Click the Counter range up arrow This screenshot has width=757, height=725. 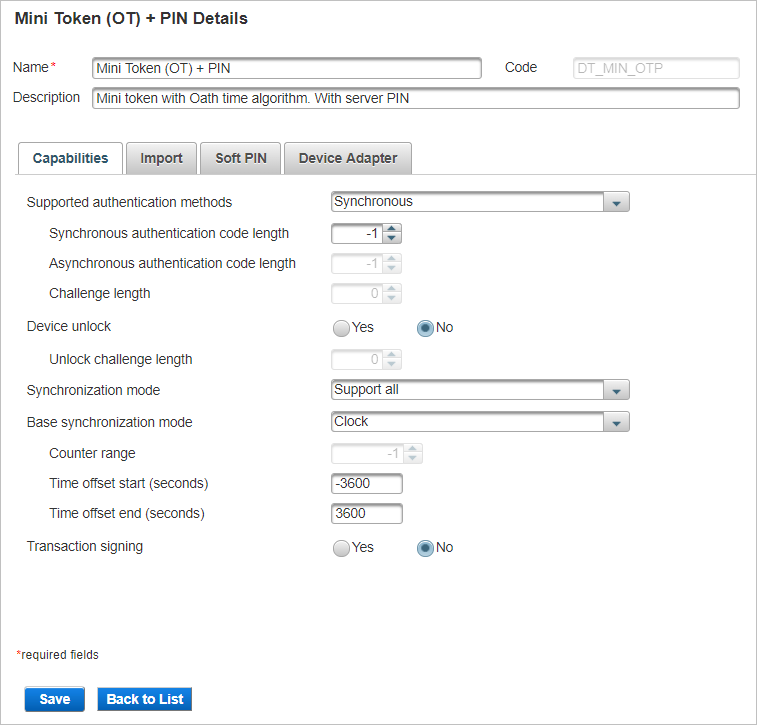point(413,449)
